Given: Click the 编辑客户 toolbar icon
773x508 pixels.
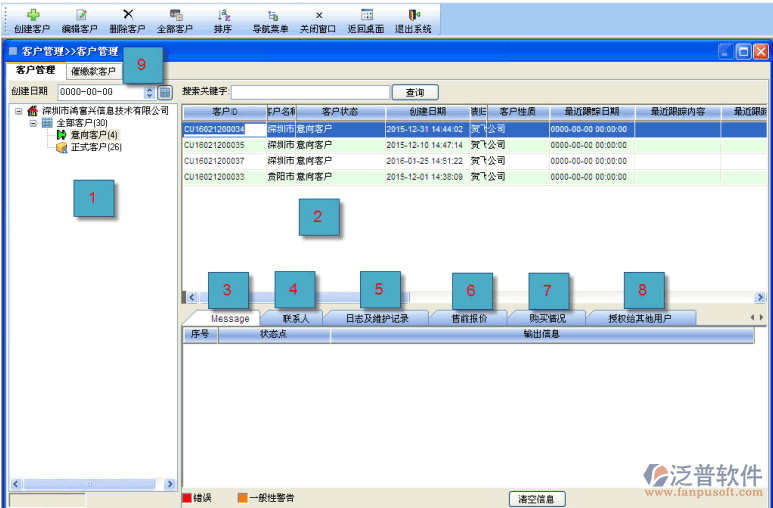Looking at the screenshot, I should click(x=80, y=15).
